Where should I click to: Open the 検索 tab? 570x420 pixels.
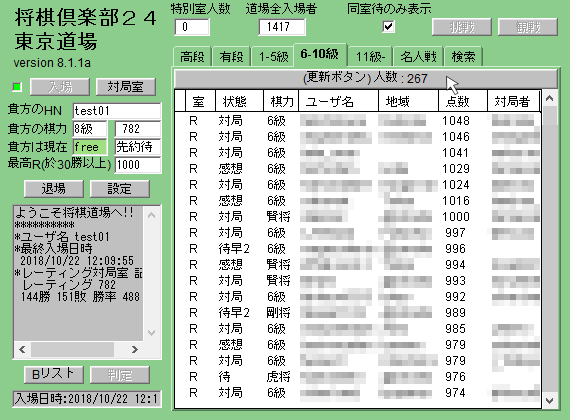pos(463,57)
